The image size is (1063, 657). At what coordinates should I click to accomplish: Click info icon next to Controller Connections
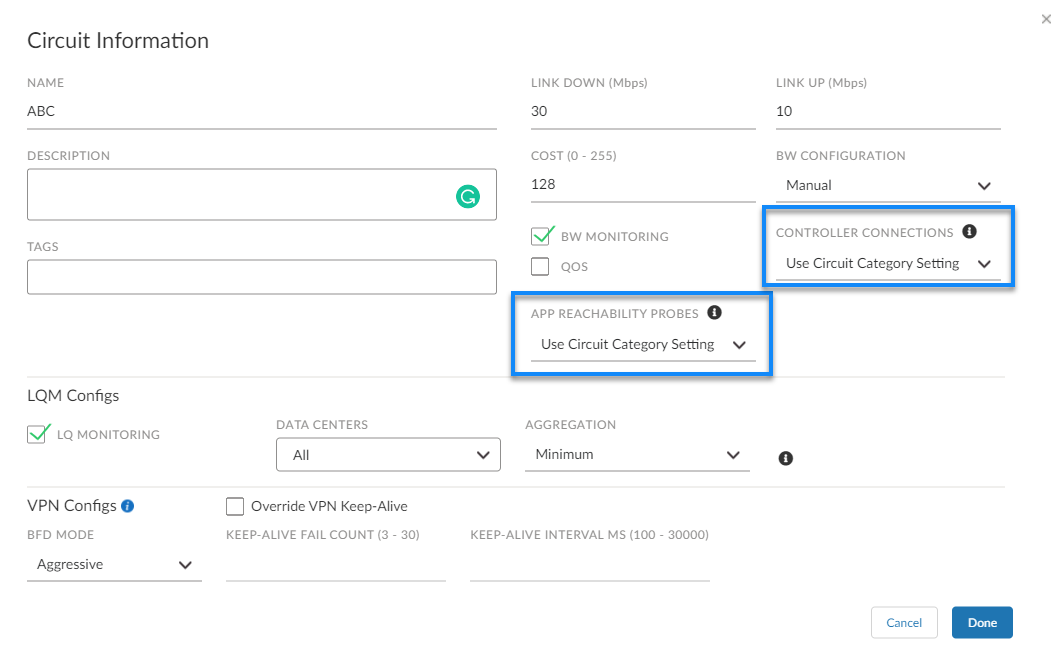click(968, 232)
